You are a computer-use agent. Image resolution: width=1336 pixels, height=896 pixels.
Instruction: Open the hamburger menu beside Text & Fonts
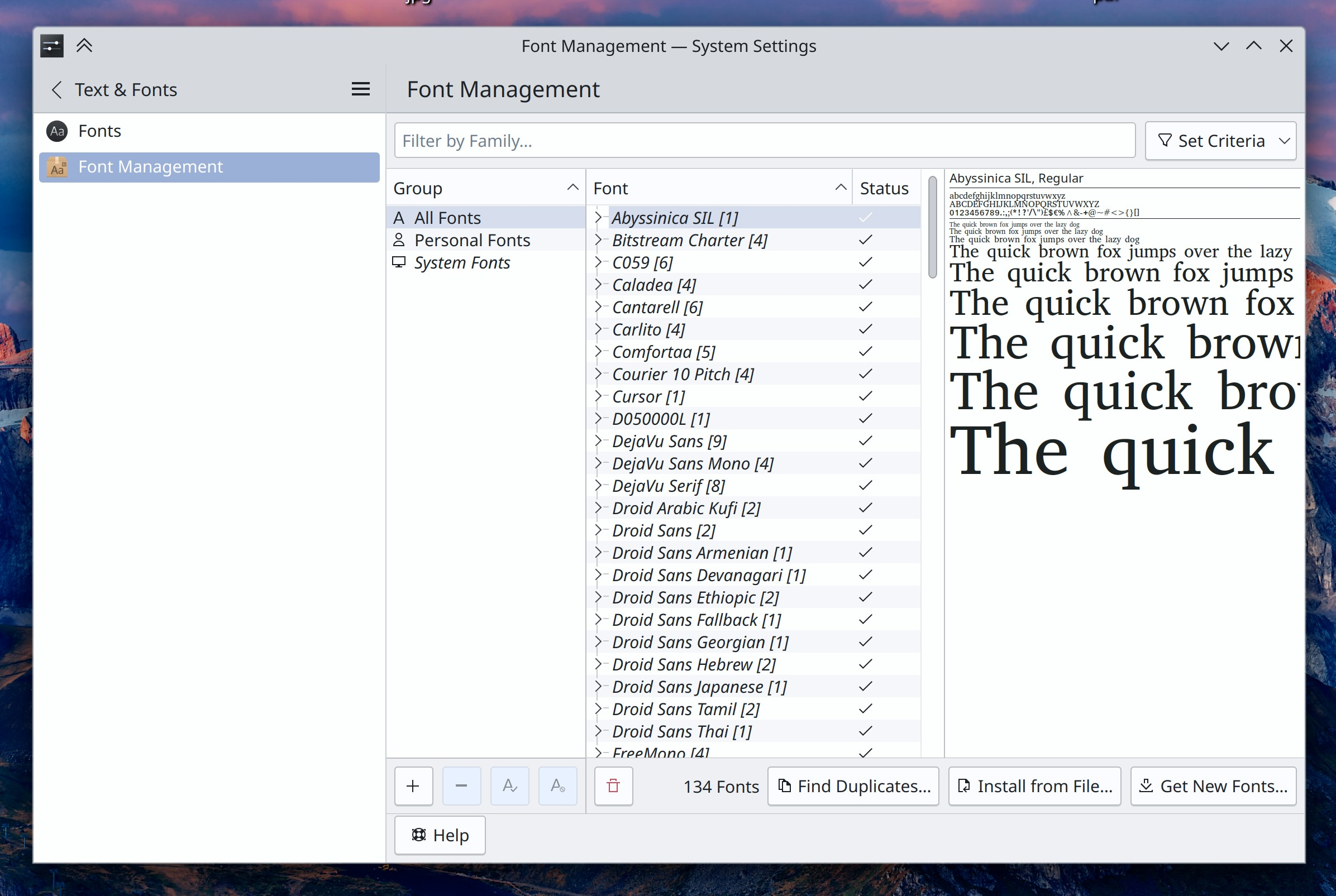(360, 89)
